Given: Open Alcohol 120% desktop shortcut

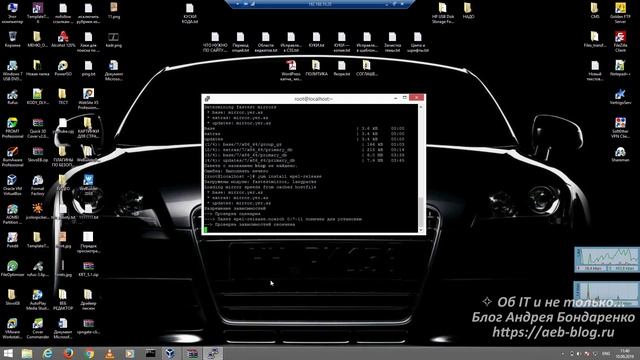Looking at the screenshot, I should pos(63,40).
